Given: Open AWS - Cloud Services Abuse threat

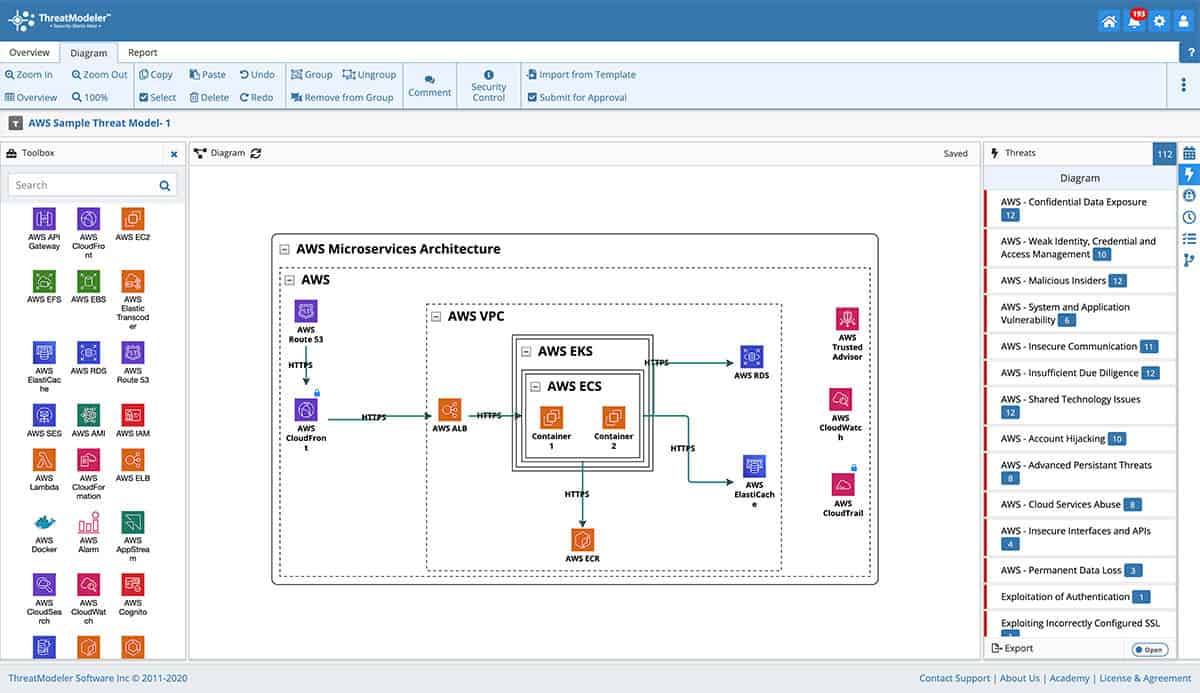Looking at the screenshot, I should (1080, 504).
